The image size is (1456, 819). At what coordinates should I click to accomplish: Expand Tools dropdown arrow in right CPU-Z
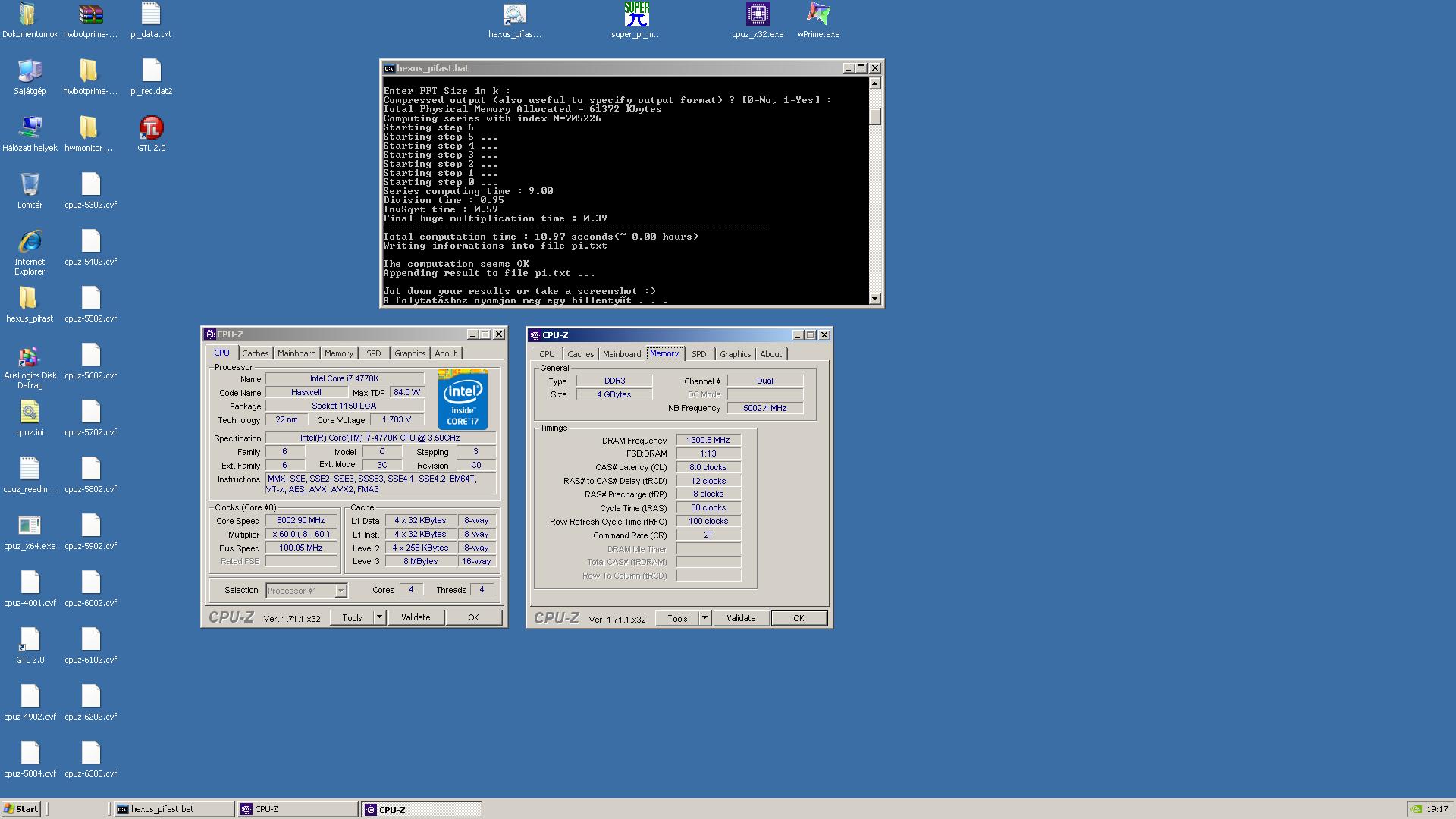pos(704,618)
